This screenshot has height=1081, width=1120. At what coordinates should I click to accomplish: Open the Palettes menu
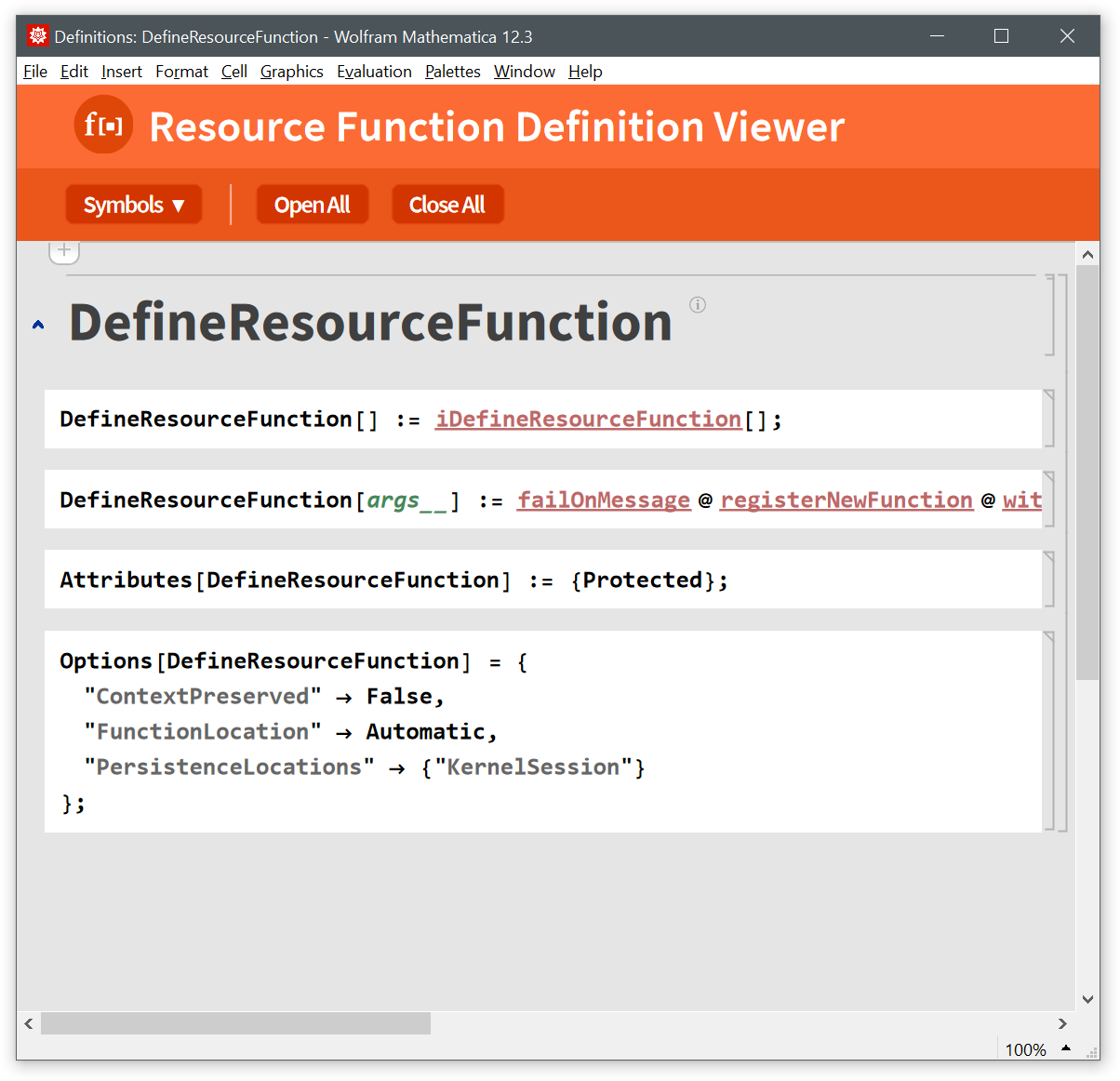453,72
